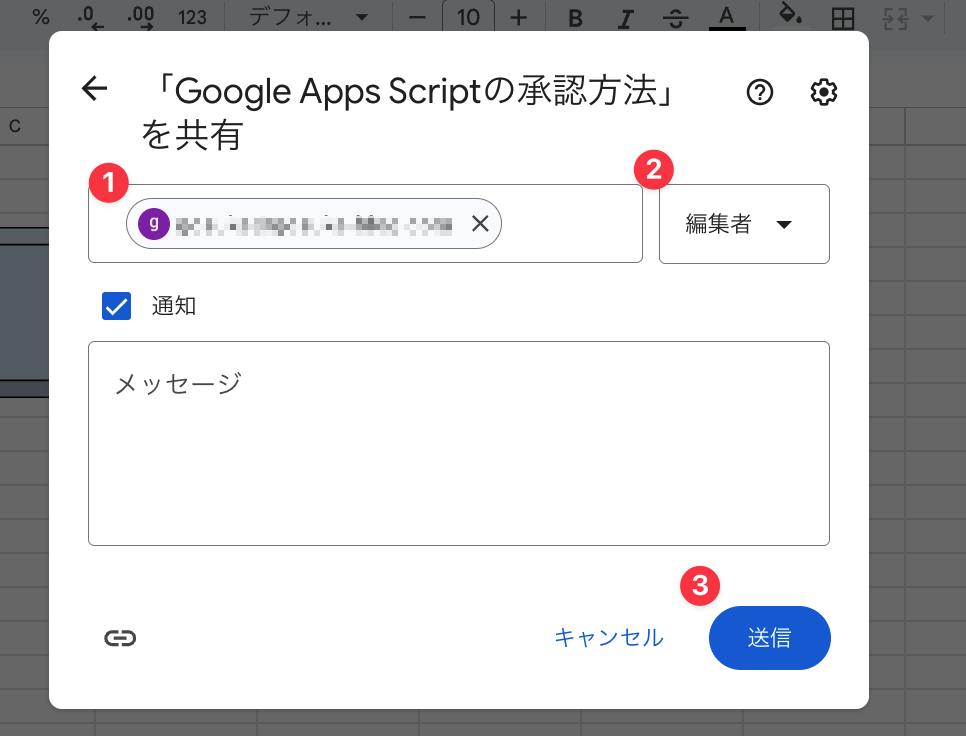Screen dimensions: 966x736
Task: Open the 123 number format menu
Action: click(x=192, y=17)
